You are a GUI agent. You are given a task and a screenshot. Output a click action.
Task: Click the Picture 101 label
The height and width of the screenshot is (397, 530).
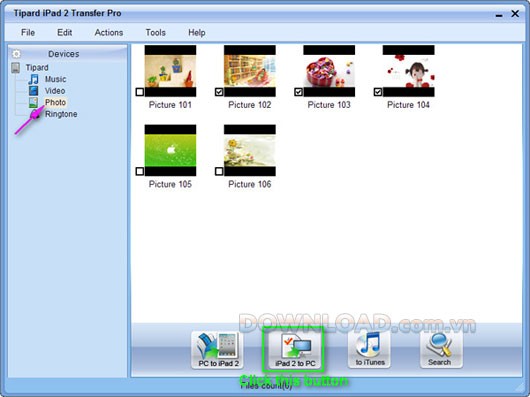pos(170,105)
